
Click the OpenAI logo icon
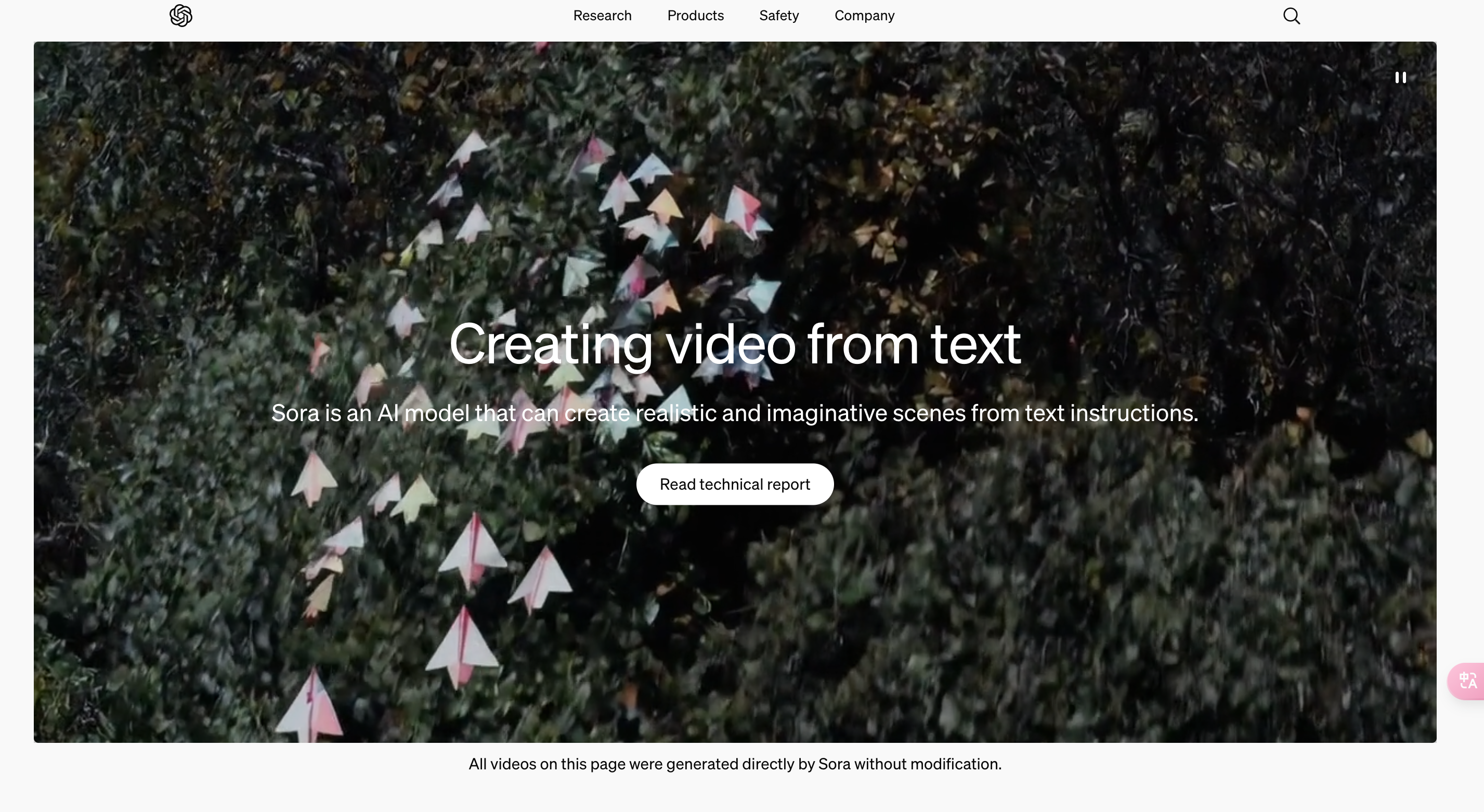tap(181, 16)
